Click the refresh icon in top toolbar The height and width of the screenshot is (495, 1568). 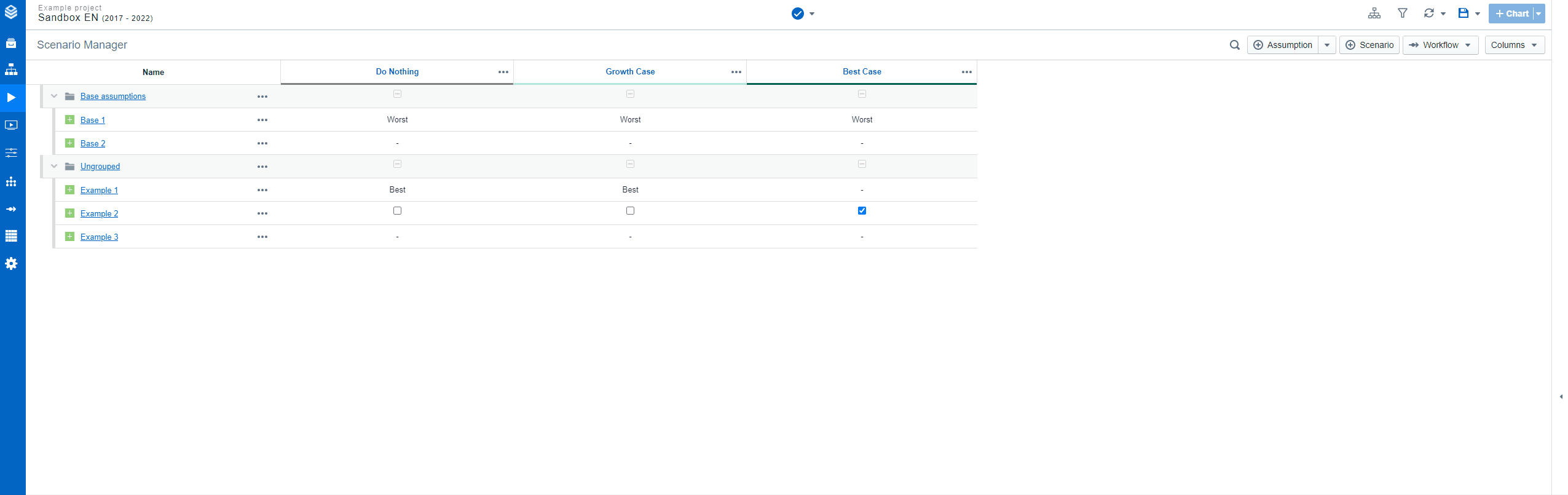tap(1428, 14)
